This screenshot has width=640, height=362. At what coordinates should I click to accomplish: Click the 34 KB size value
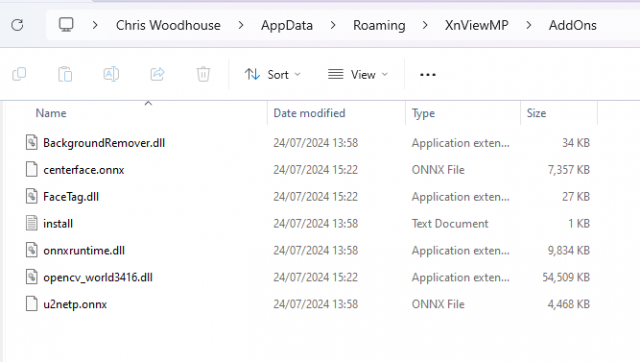tap(576, 143)
